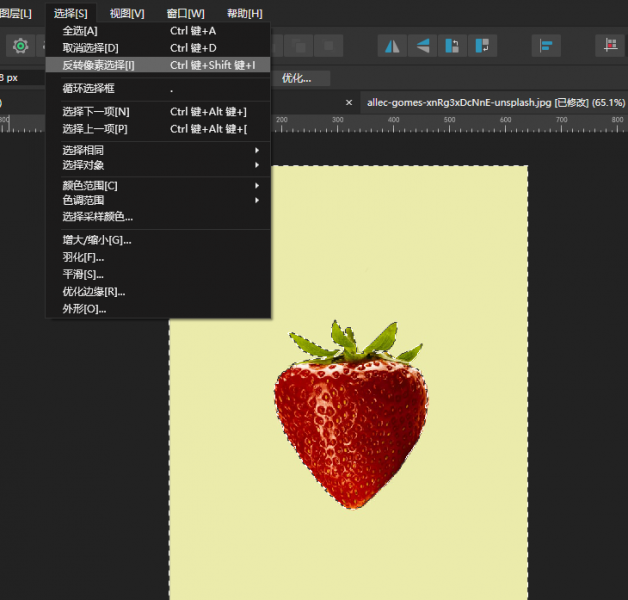This screenshot has height=600, width=628.
Task: Click the green gear assistant icon
Action: tap(20, 46)
